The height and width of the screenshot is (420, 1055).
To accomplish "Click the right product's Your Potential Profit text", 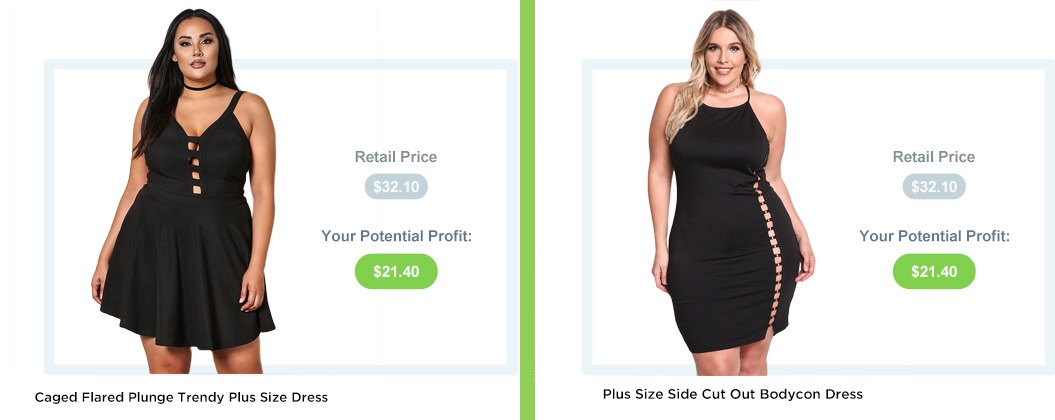I will click(x=935, y=236).
